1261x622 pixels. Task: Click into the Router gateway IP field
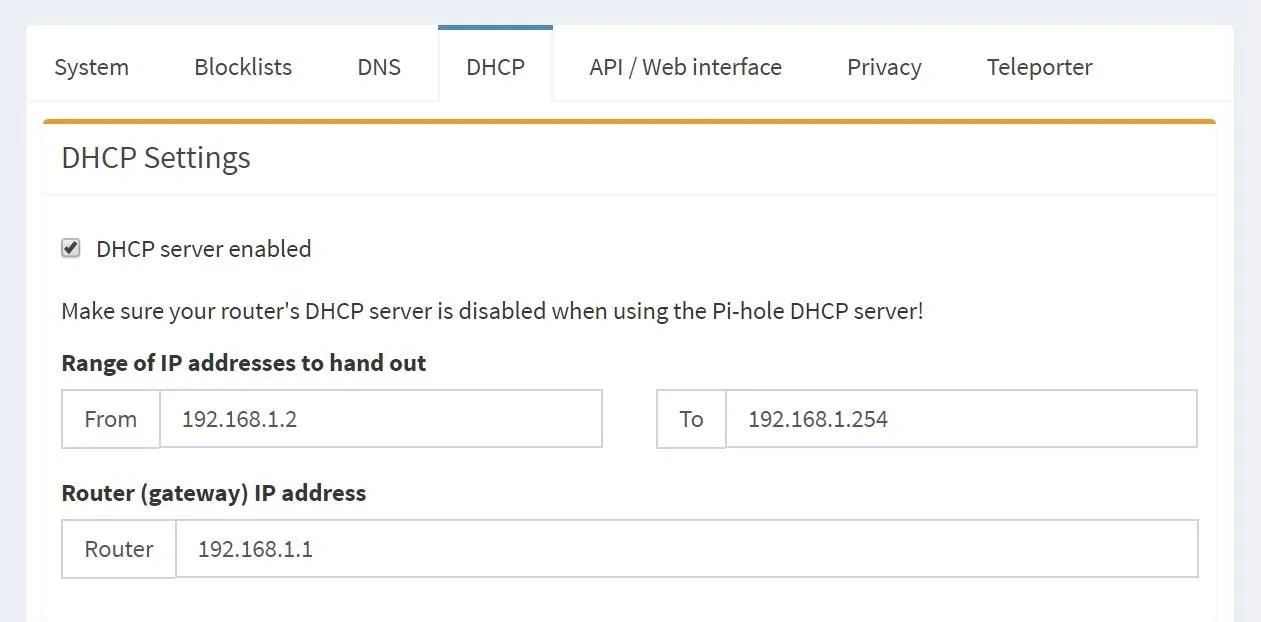pos(687,549)
